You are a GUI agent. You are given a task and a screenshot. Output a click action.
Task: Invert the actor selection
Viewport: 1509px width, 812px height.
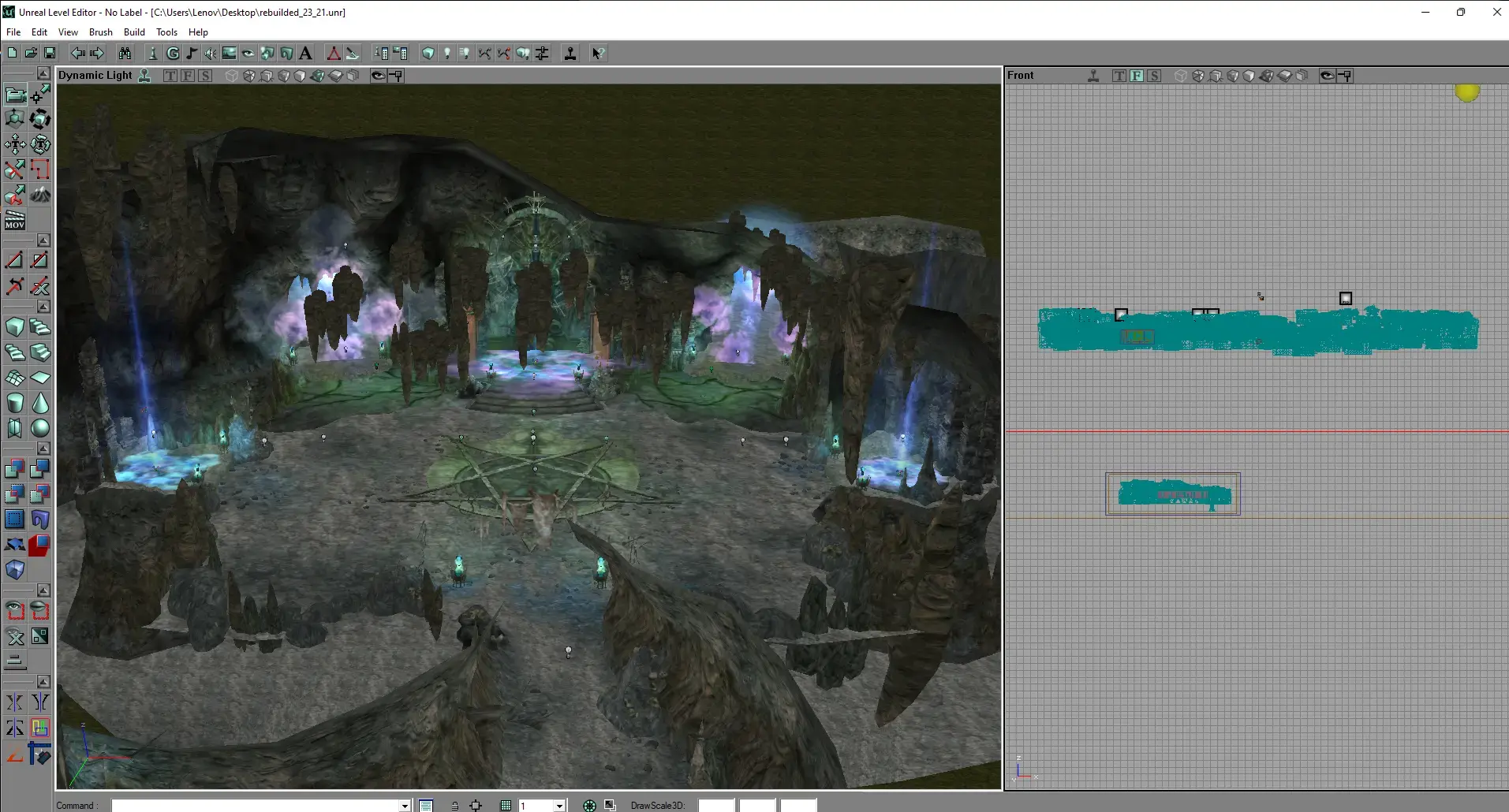pos(40,636)
